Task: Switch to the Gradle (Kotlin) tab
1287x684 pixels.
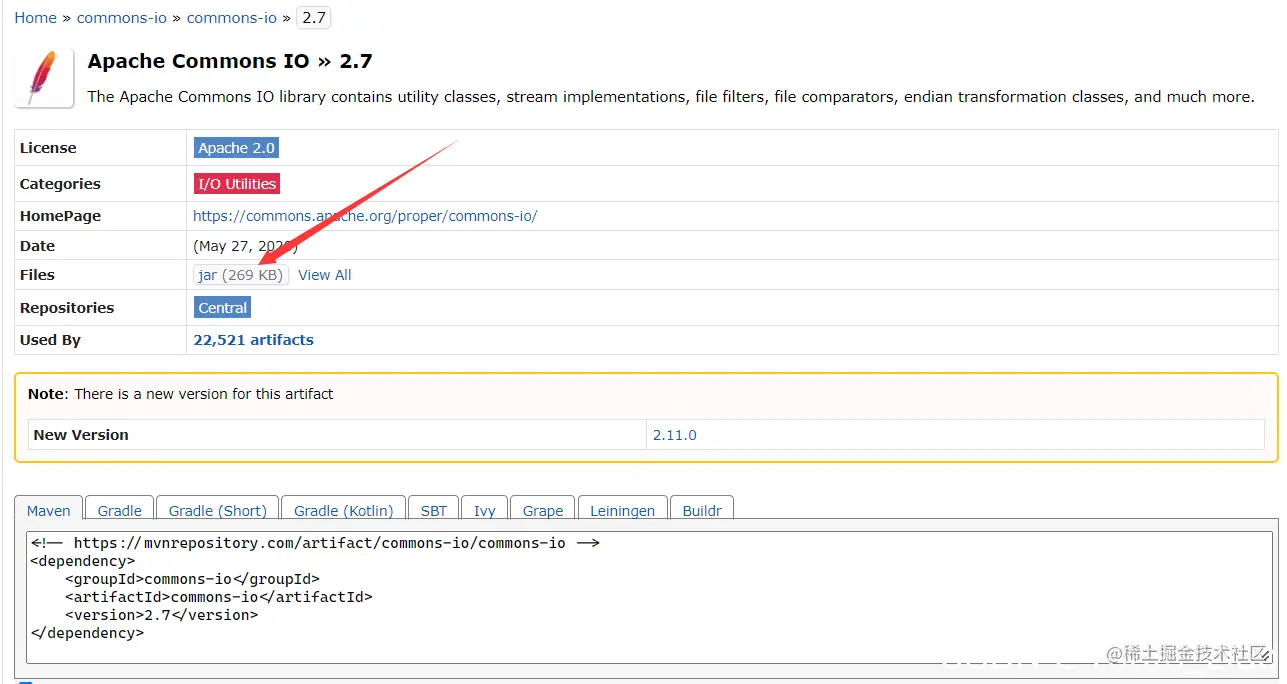Action: [344, 510]
